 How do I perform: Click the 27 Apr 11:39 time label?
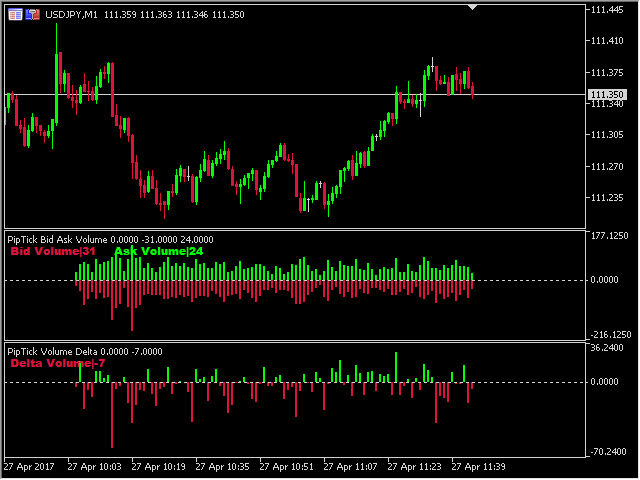point(479,467)
